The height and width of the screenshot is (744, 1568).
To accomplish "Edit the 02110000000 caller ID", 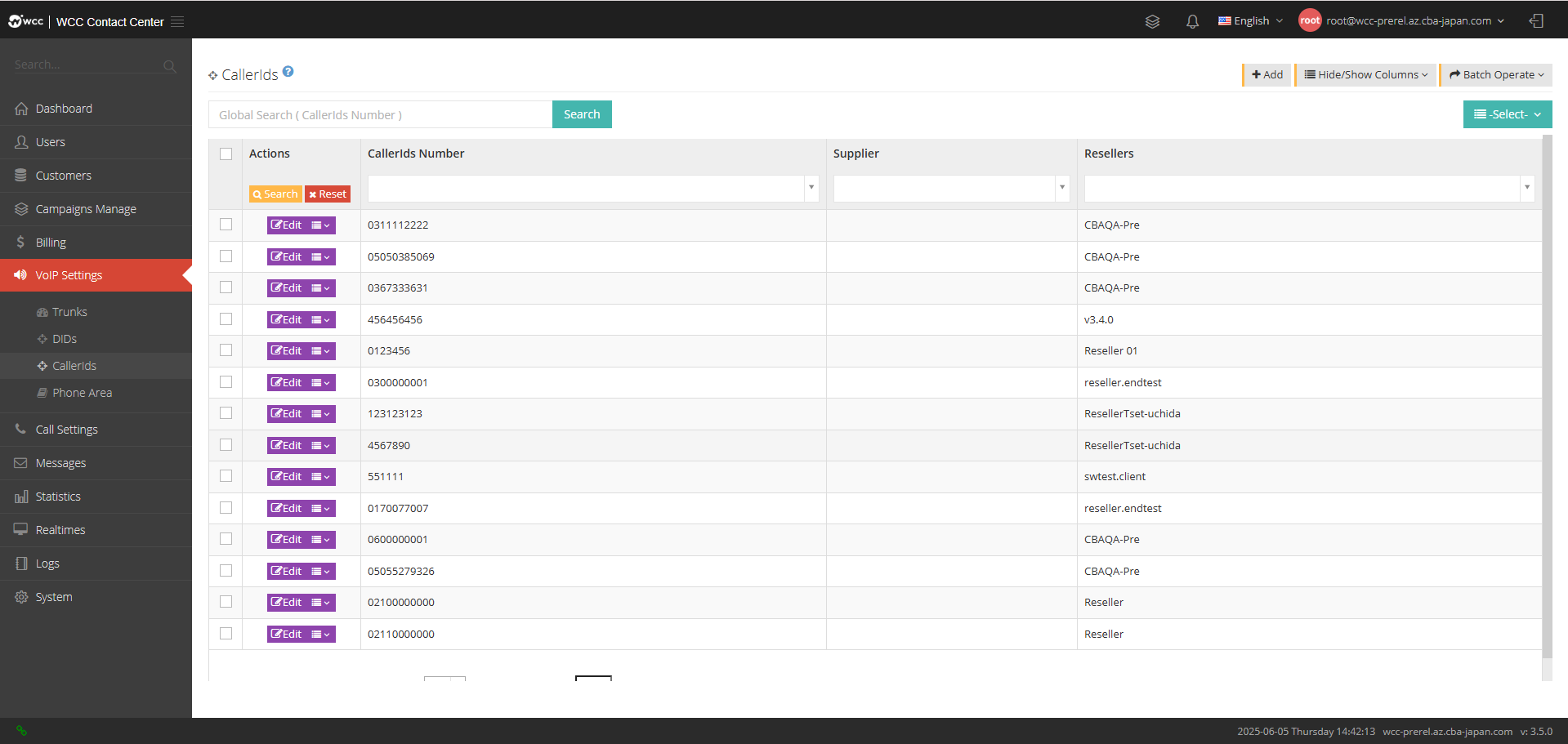I will coord(287,634).
